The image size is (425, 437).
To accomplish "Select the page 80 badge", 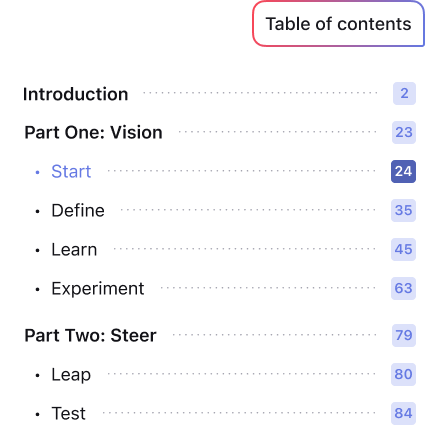I will point(403,374).
